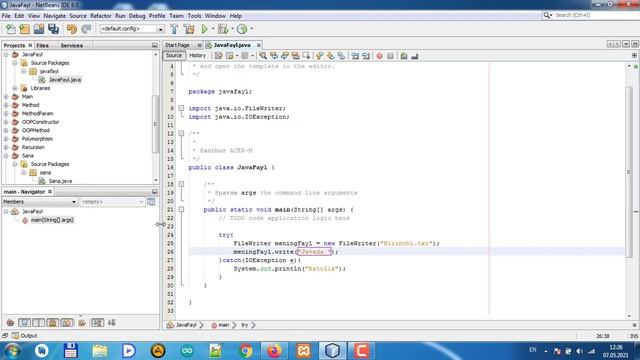Click main breadcrumb at editor bottom
The width and height of the screenshot is (640, 360).
(224, 325)
